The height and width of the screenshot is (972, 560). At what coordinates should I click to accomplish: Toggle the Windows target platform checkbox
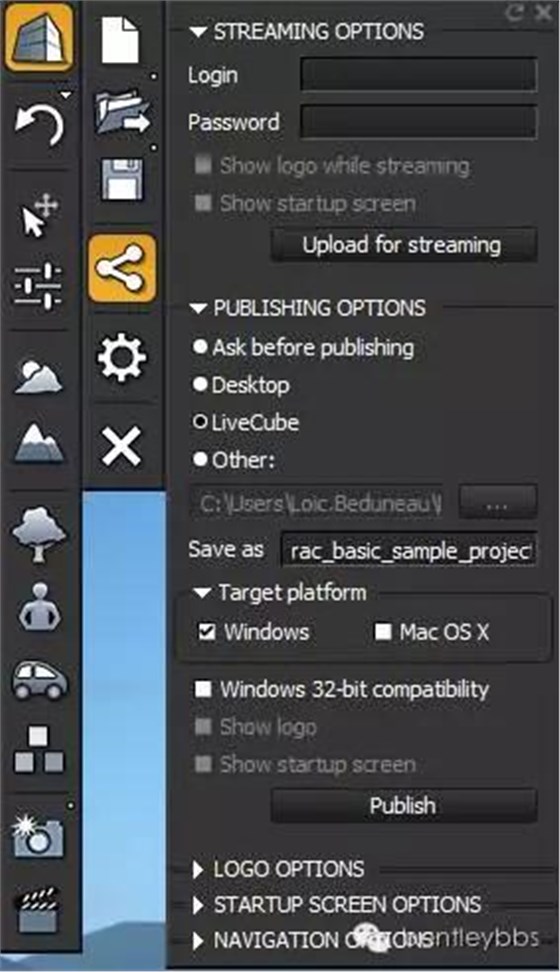[207, 632]
